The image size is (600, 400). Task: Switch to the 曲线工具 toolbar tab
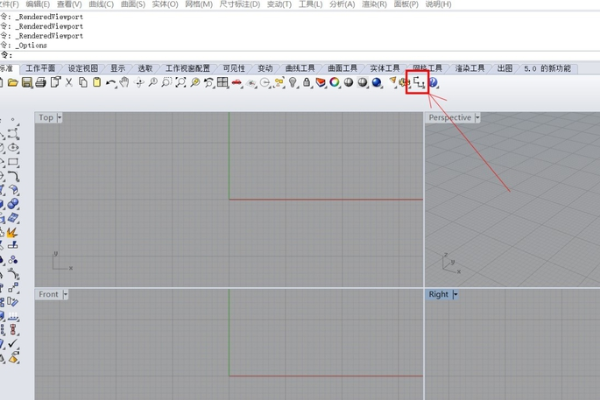300,68
